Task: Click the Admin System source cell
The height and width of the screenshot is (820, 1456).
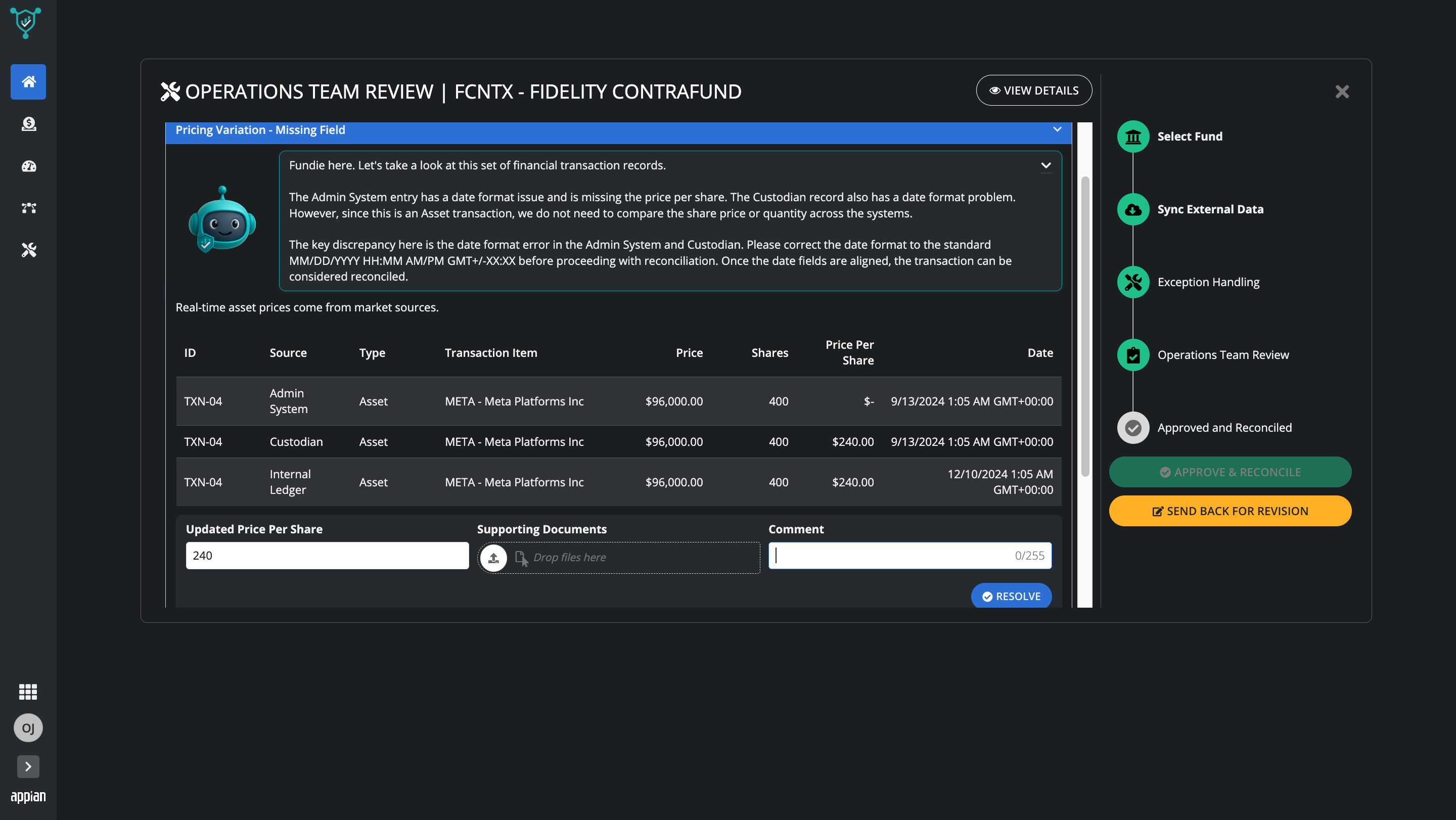Action: point(288,401)
